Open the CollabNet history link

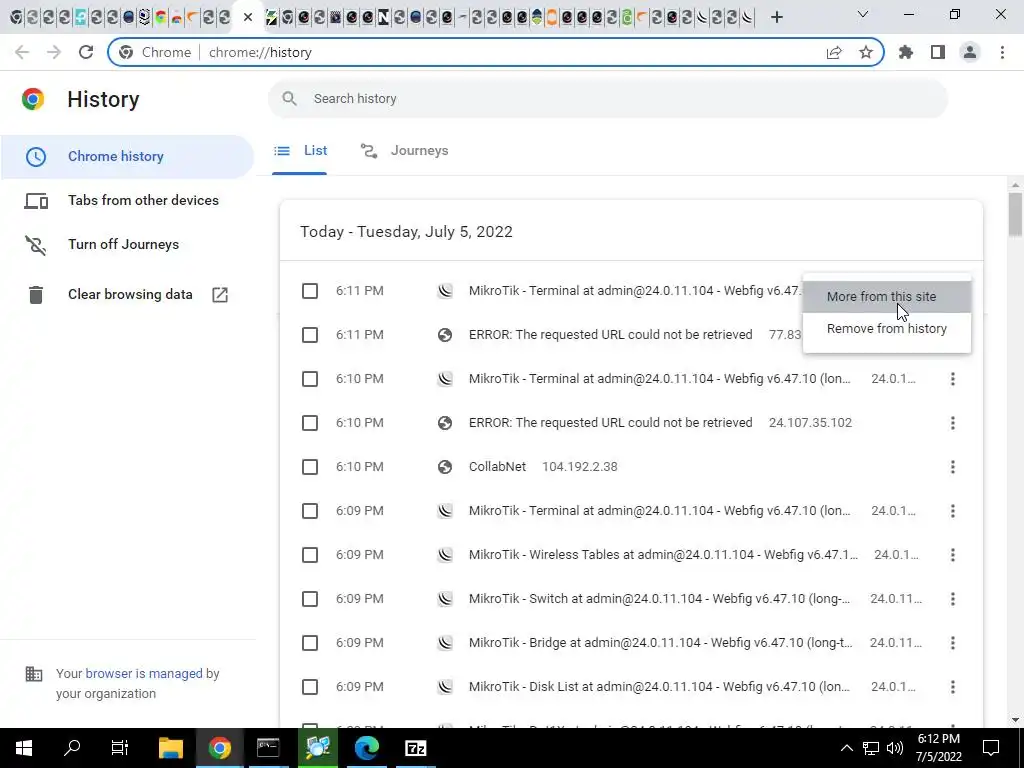click(497, 467)
